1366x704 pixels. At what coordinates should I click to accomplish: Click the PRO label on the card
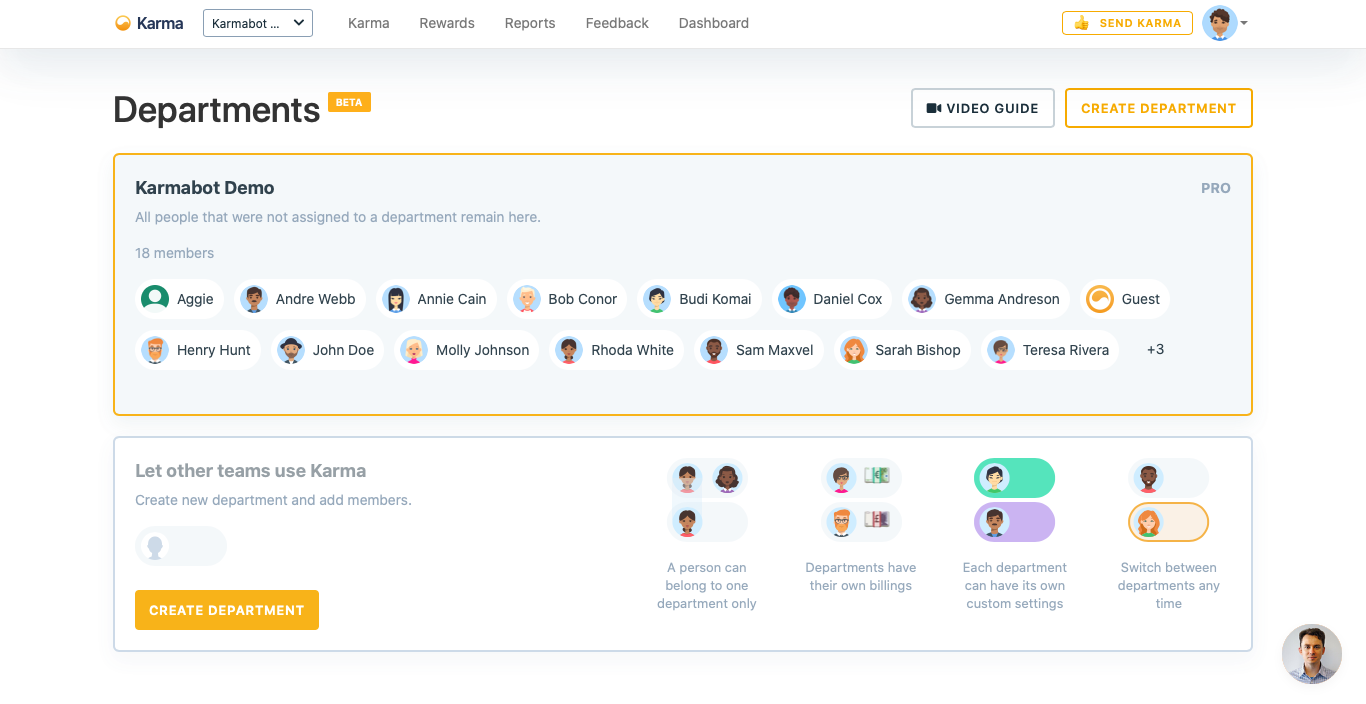[1216, 188]
